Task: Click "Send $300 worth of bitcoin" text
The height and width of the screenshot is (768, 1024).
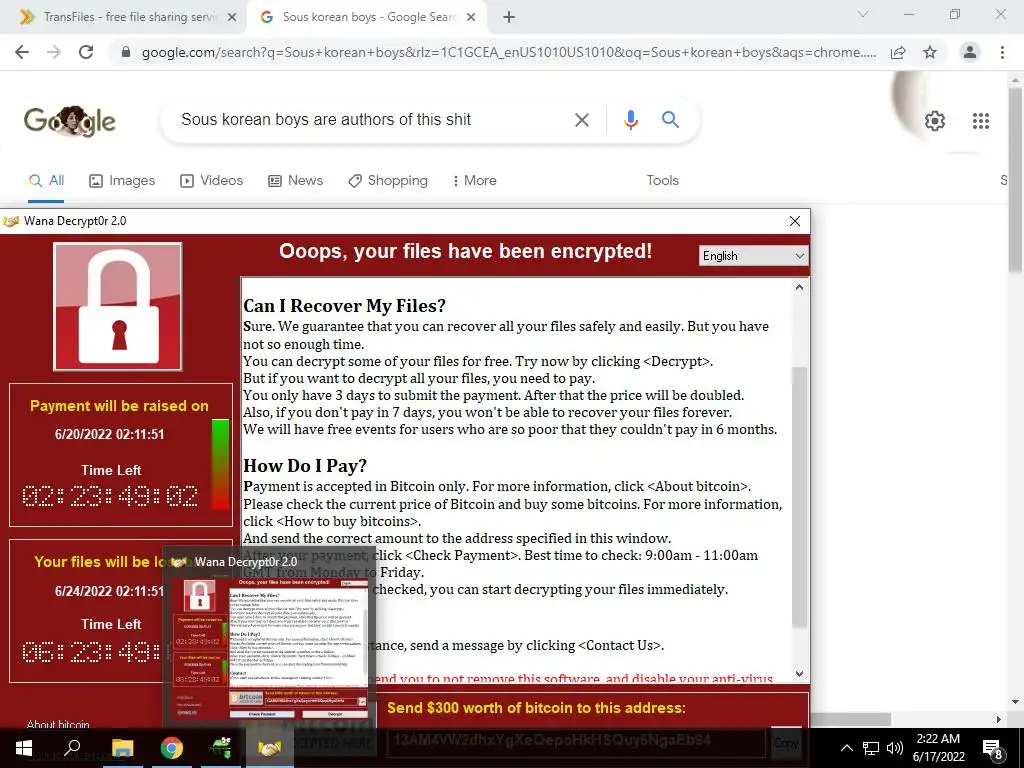Action: [x=536, y=708]
